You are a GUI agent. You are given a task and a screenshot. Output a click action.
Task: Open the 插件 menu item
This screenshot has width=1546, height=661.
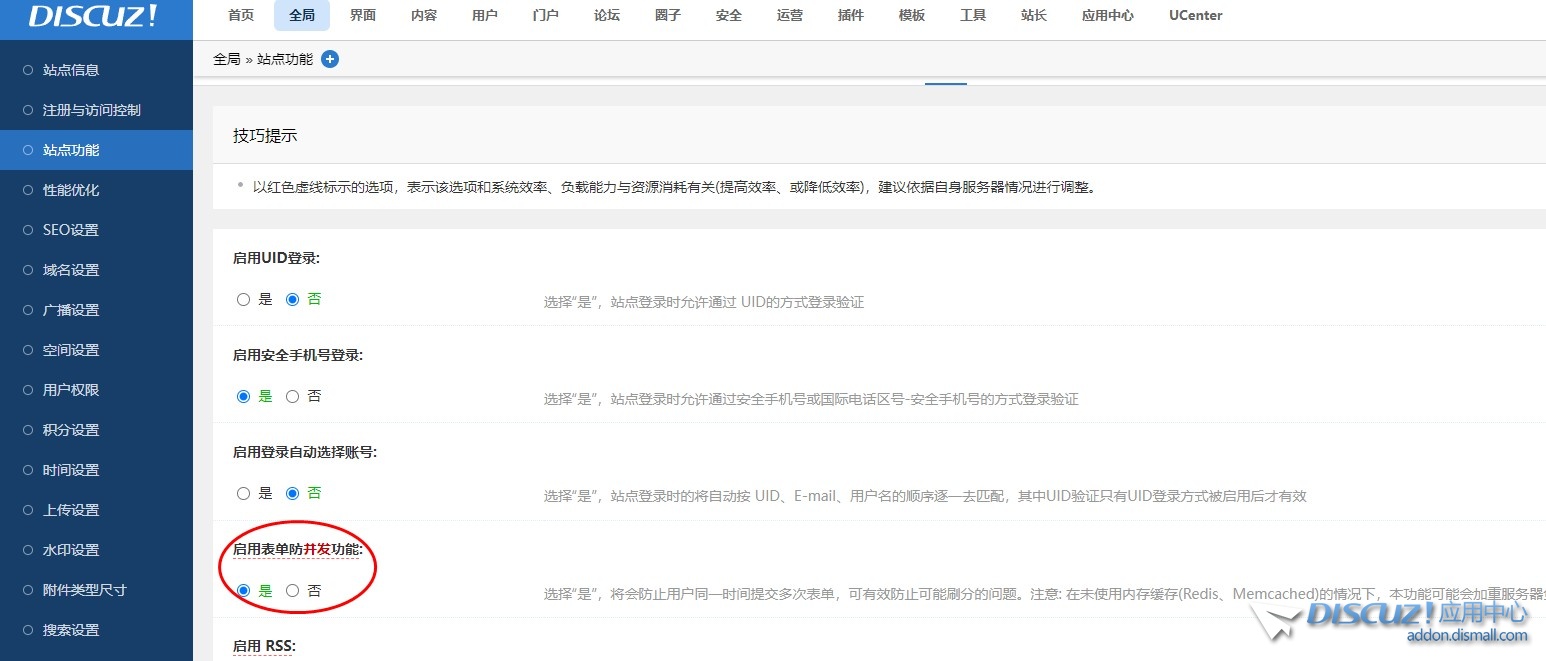point(850,15)
